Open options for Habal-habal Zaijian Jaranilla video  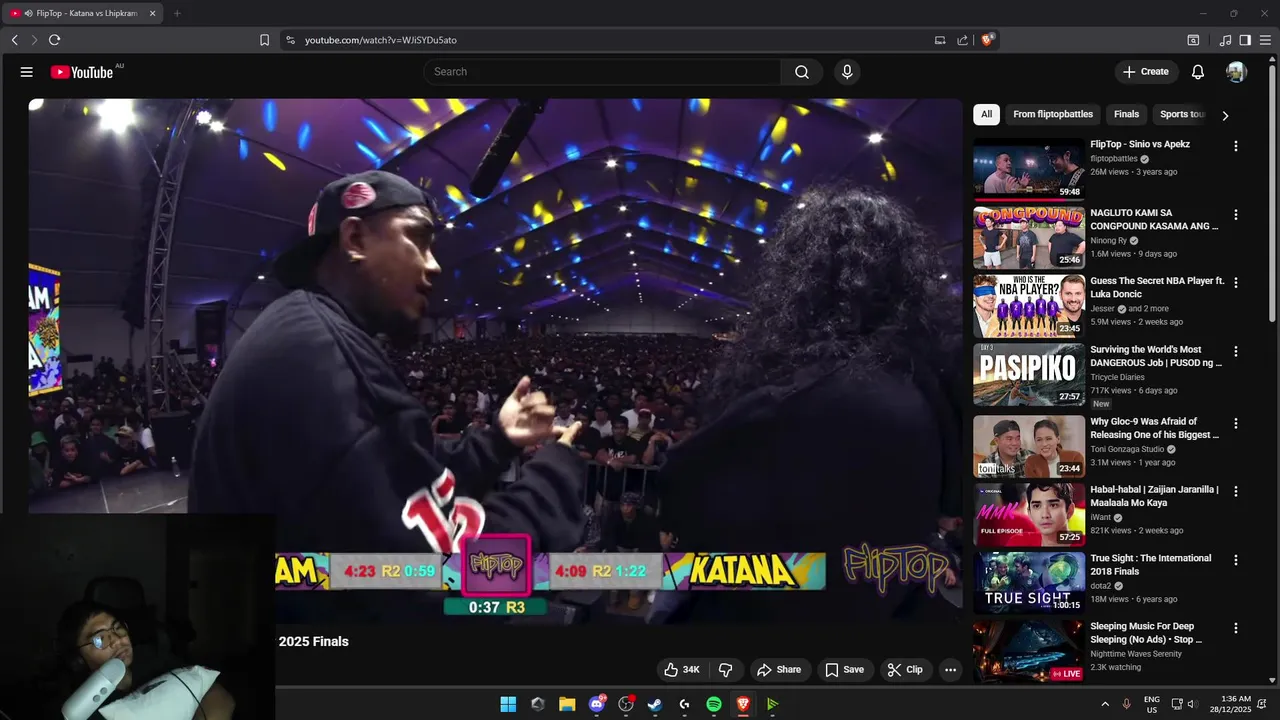pyautogui.click(x=1235, y=492)
